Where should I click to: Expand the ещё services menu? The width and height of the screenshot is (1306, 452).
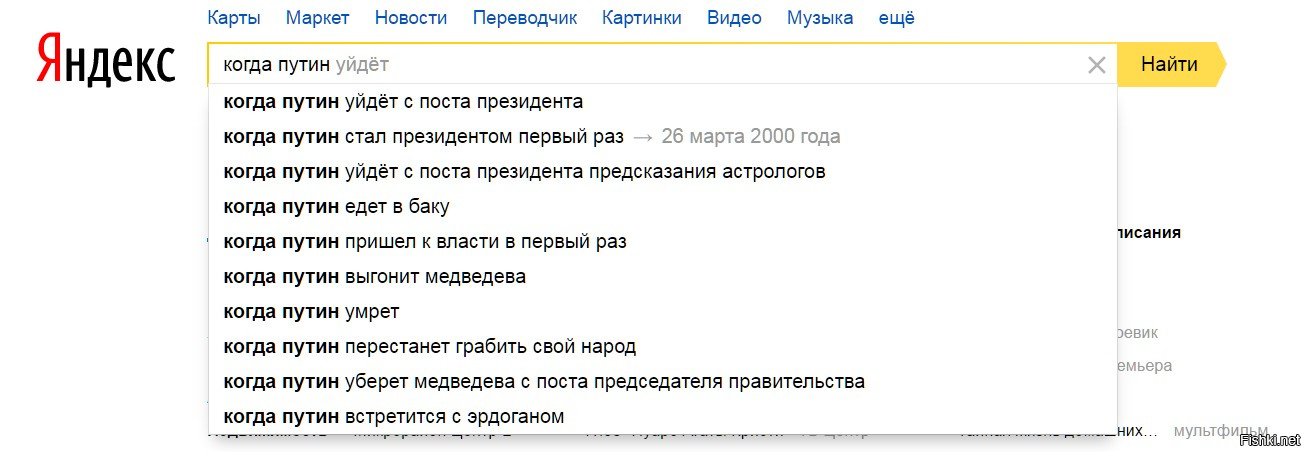coord(896,17)
